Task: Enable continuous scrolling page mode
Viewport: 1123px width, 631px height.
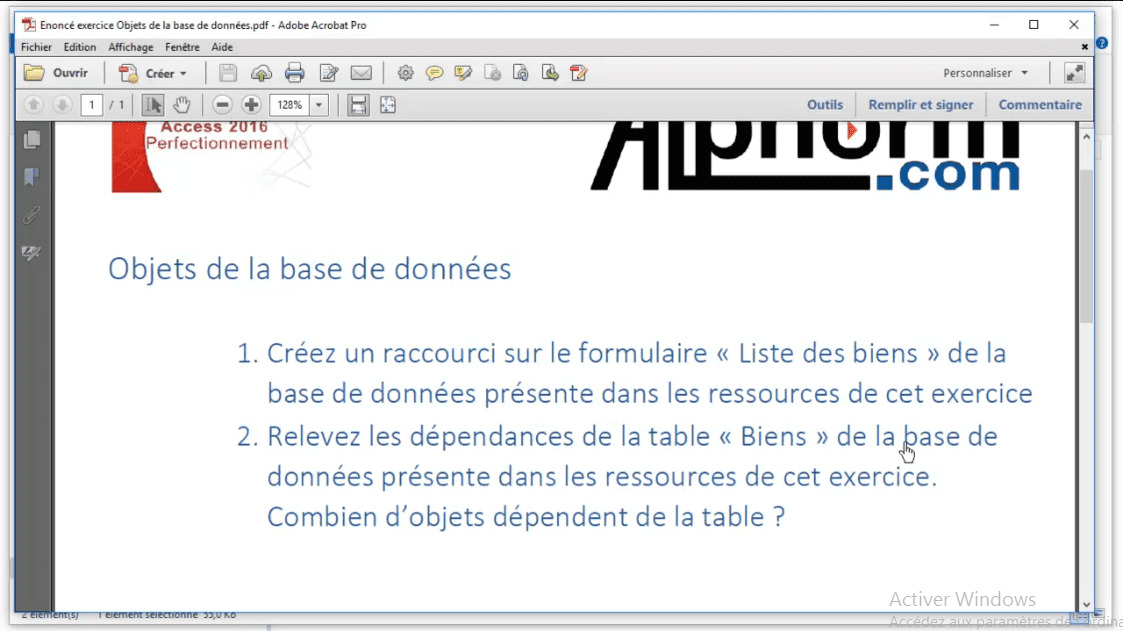Action: 358,104
